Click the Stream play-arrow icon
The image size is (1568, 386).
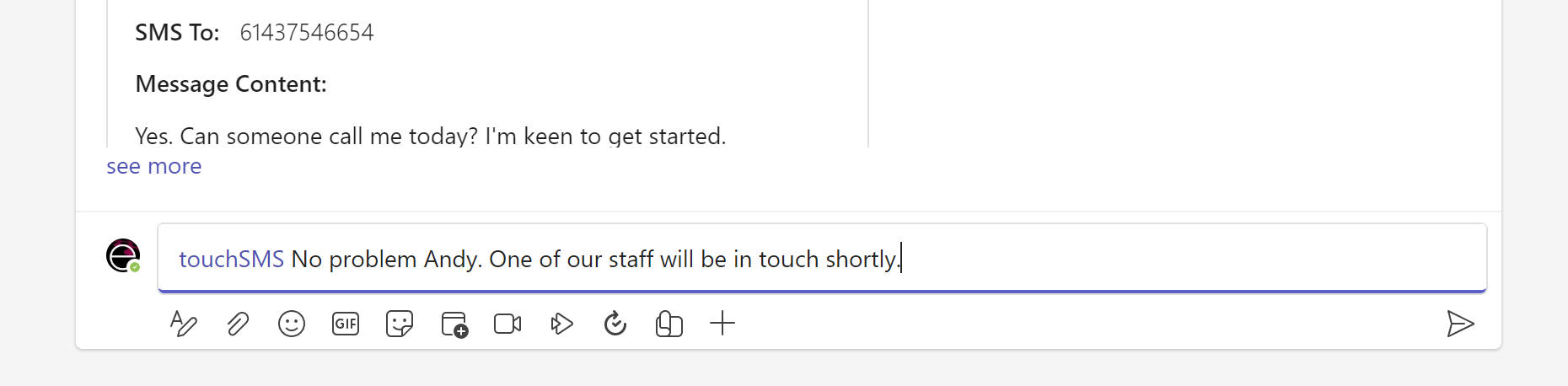pyautogui.click(x=561, y=324)
